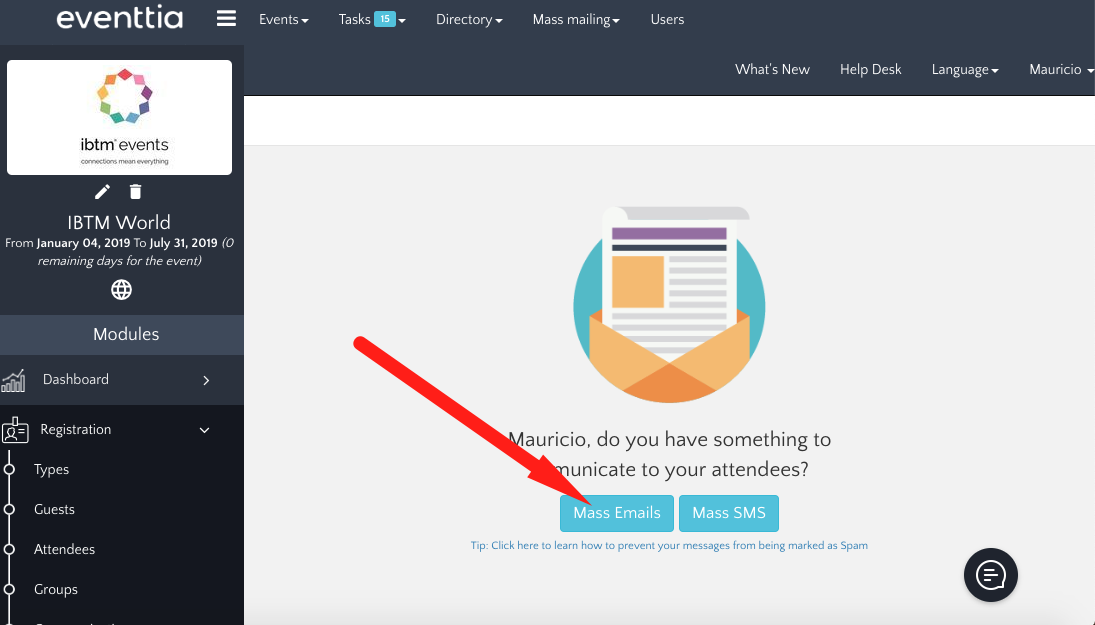1095x625 pixels.
Task: Open the Mauricio user menu
Action: click(x=1060, y=70)
